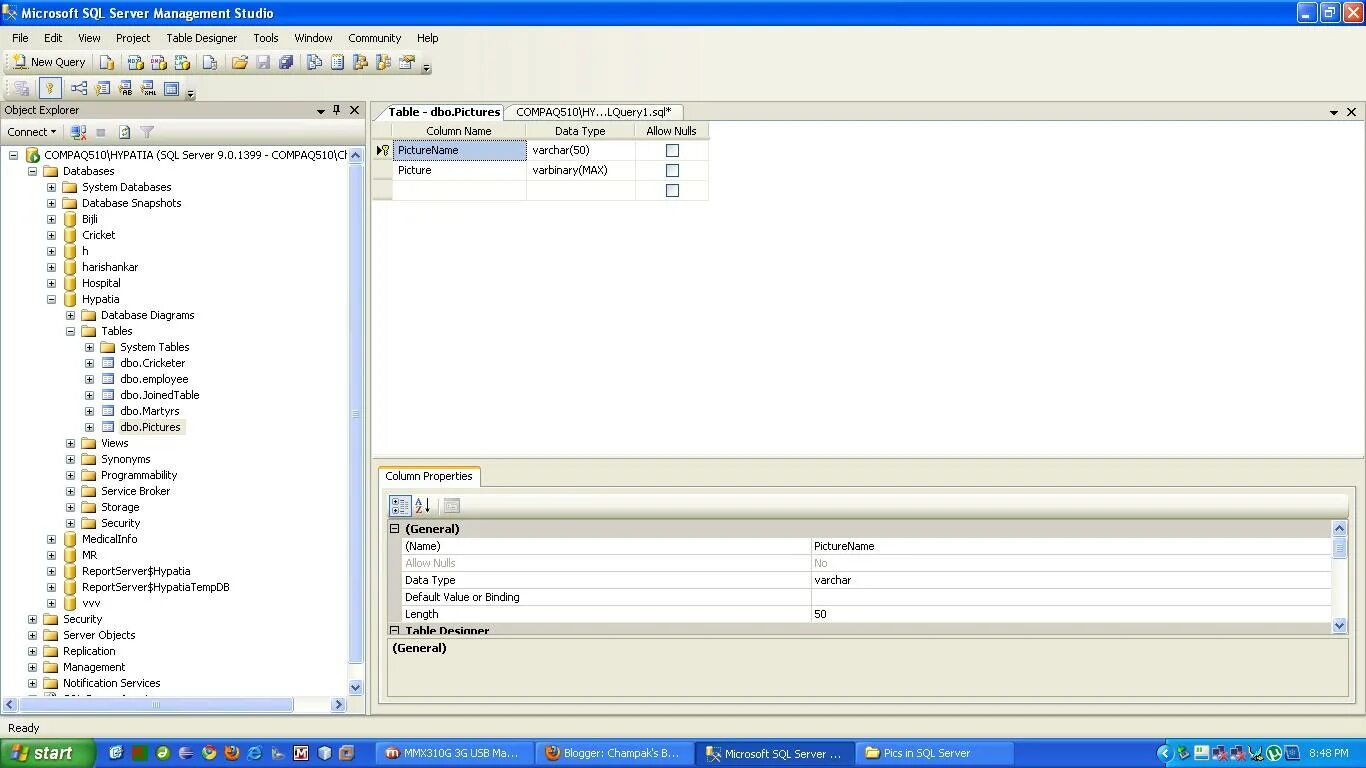
Task: Click the Filter funnel icon in Object Explorer
Action: (x=147, y=132)
